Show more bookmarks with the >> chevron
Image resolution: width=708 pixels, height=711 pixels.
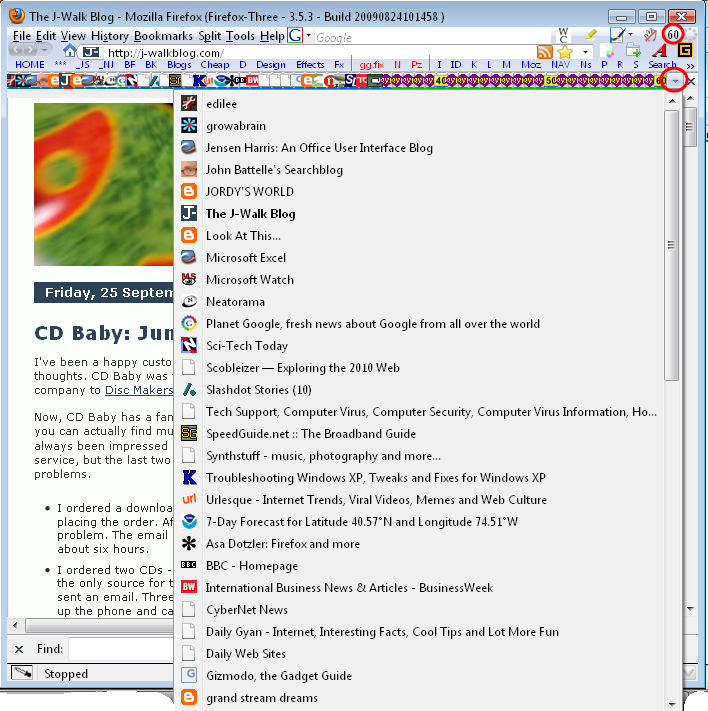(691, 66)
